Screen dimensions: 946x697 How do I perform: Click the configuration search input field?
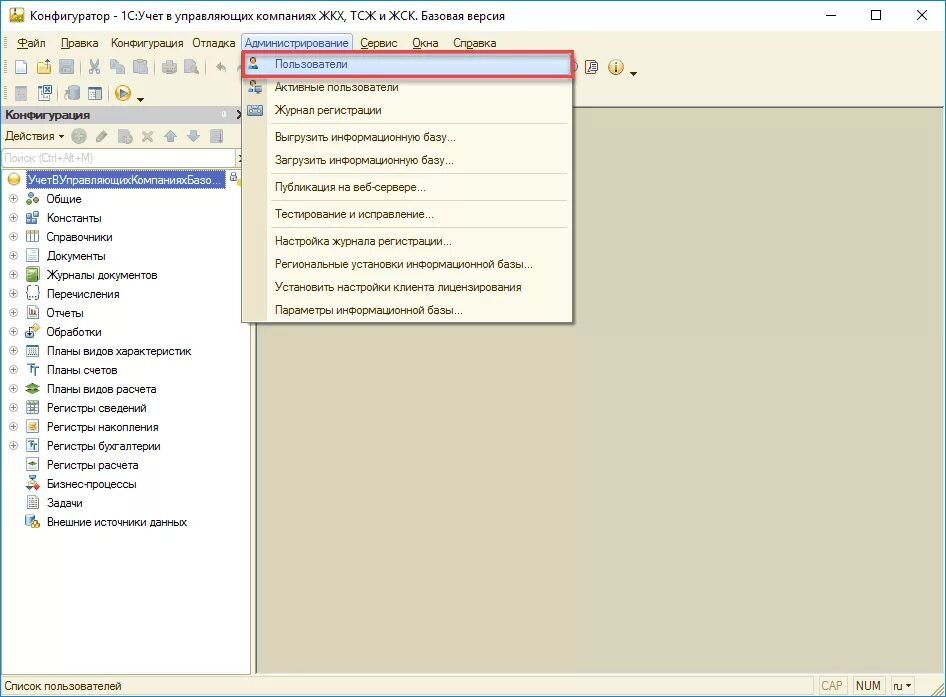pyautogui.click(x=119, y=158)
